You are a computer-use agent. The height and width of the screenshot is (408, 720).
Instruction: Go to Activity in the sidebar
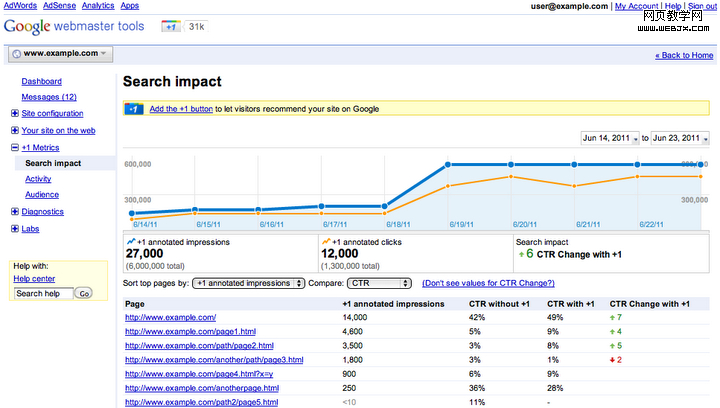[x=38, y=179]
